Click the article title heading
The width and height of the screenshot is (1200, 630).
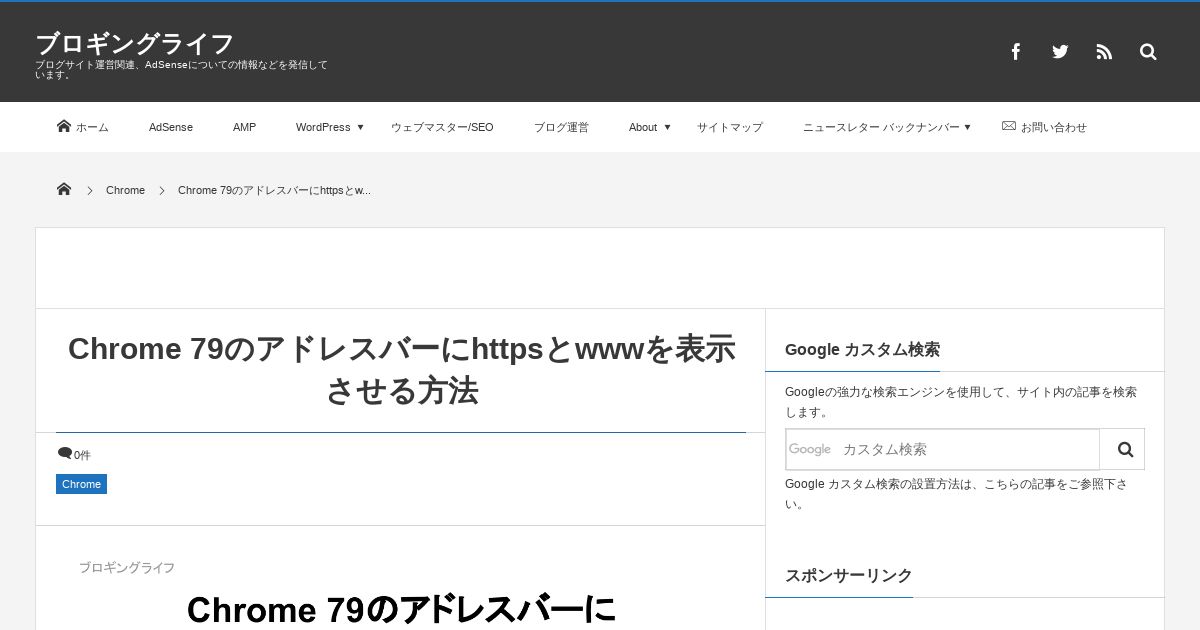coord(401,369)
